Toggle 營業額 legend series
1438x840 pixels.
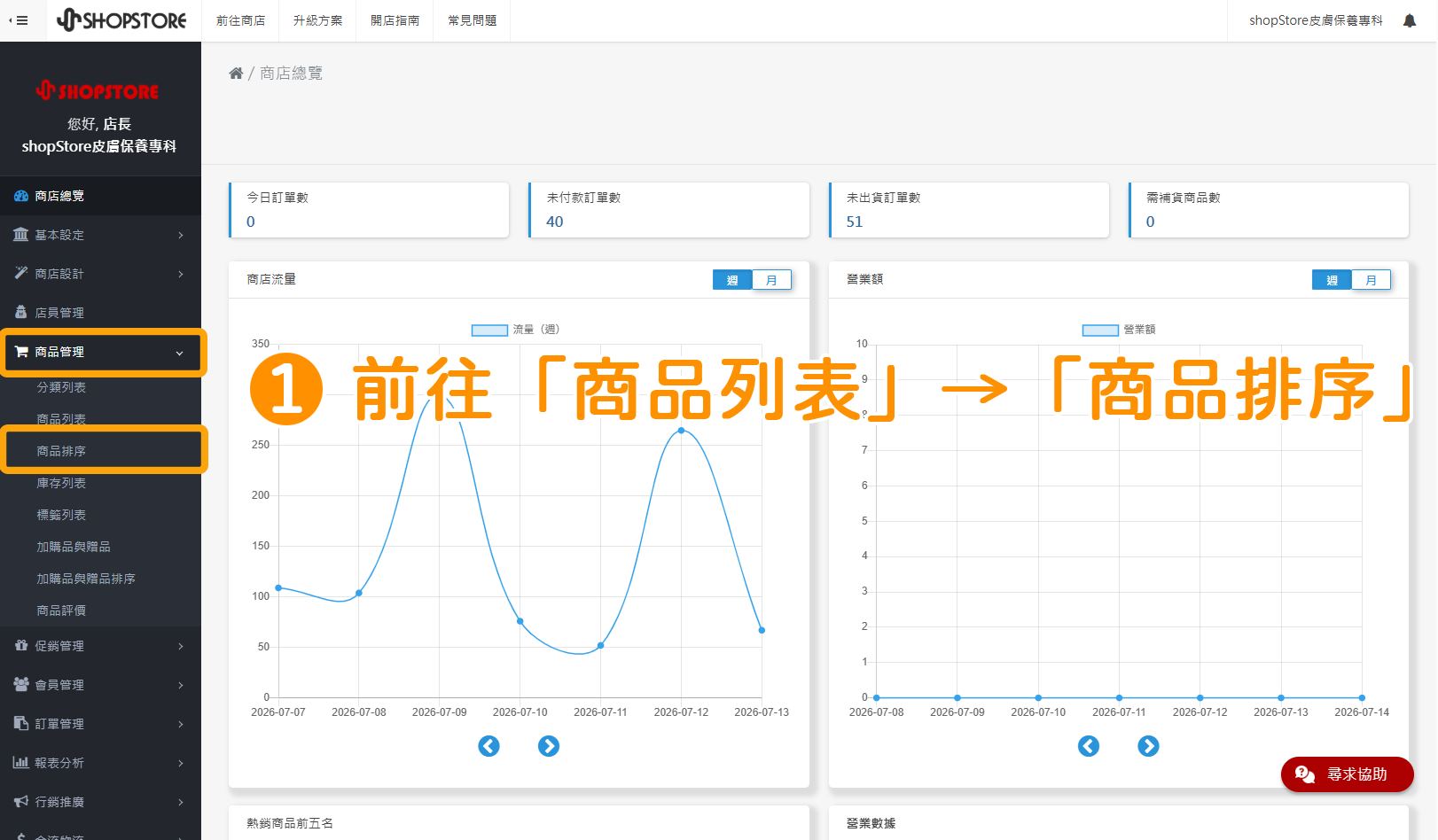pos(1119,330)
